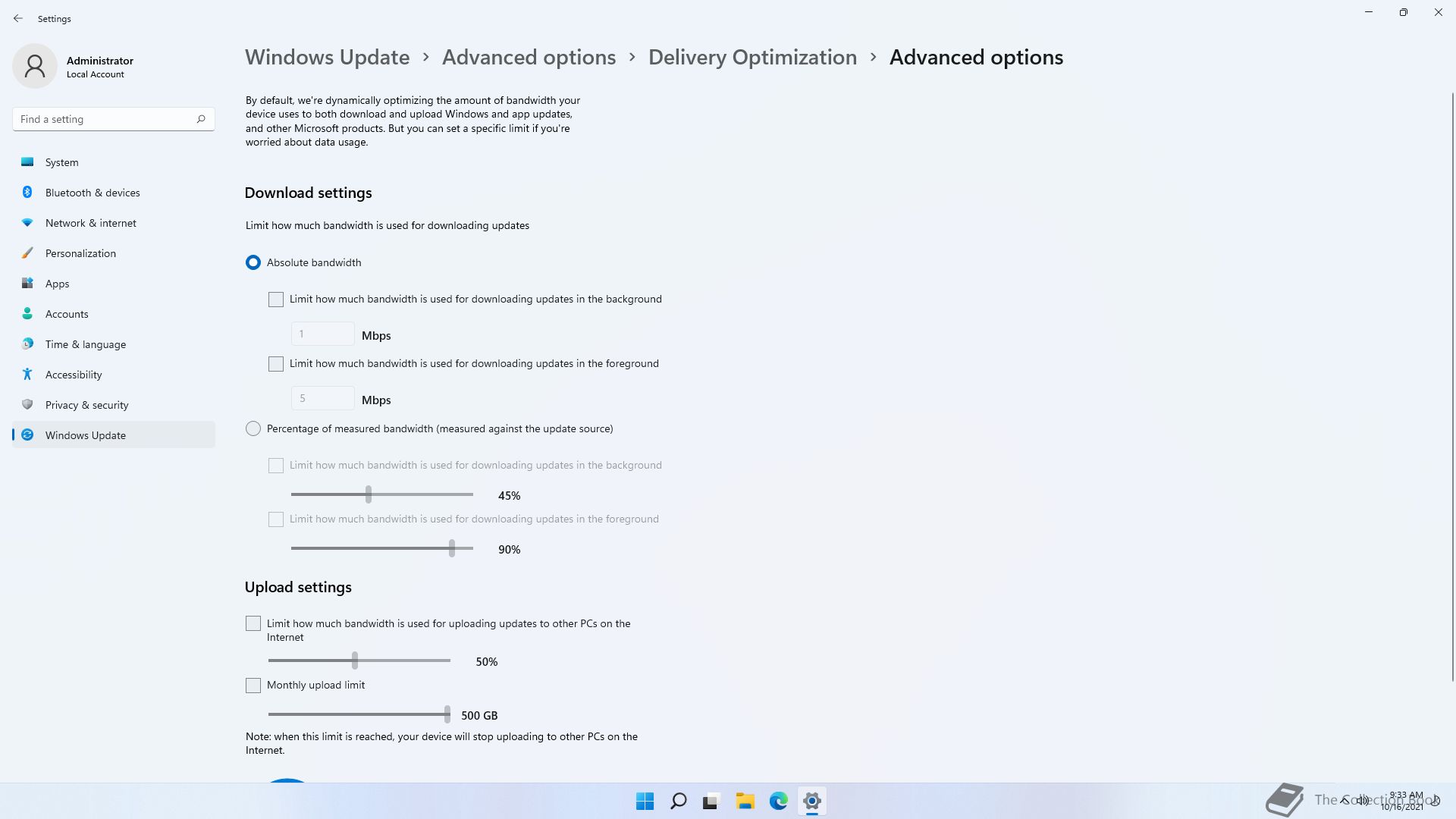
Task: Launch Microsoft Edge from the taskbar
Action: click(x=778, y=801)
